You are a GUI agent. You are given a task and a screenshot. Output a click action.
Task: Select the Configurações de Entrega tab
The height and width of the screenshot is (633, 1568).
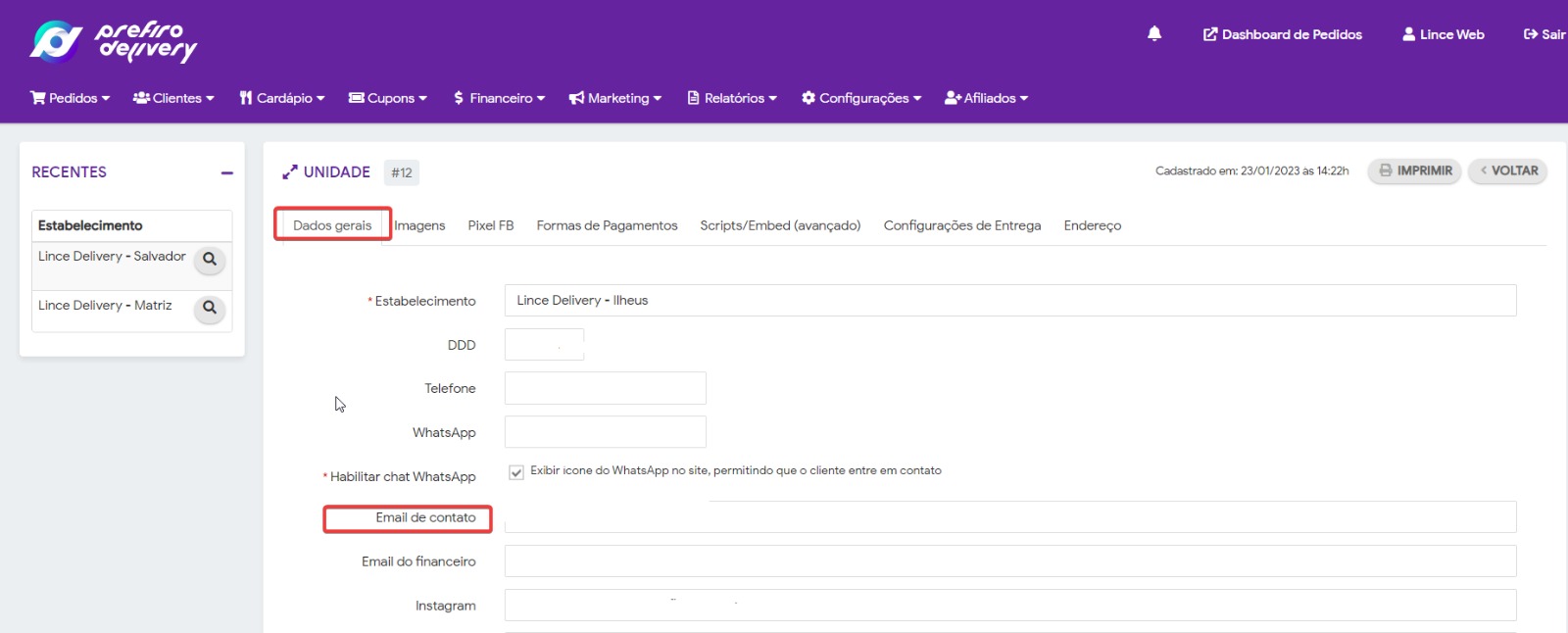961,225
